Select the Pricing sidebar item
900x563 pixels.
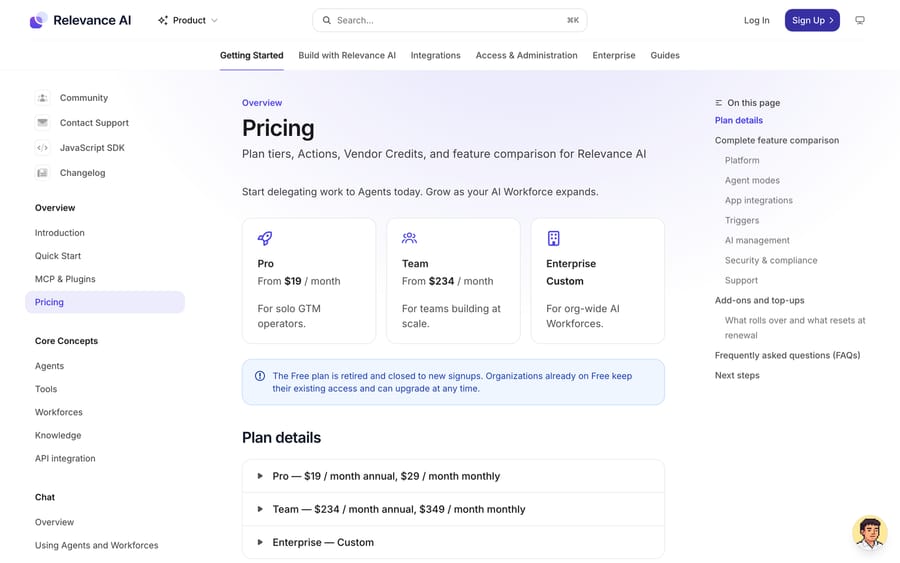pyautogui.click(x=105, y=302)
